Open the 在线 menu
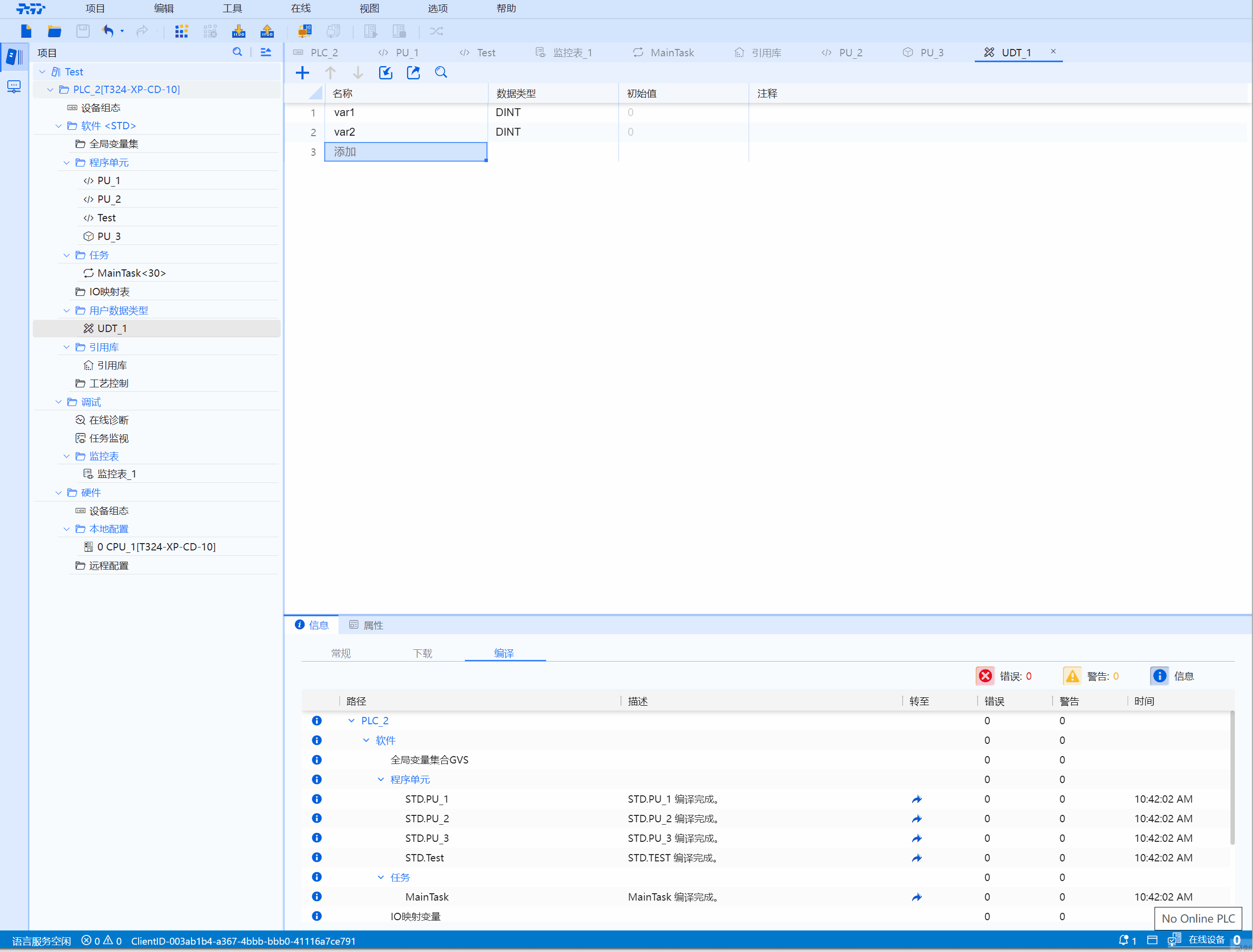This screenshot has width=1253, height=952. pos(300,8)
